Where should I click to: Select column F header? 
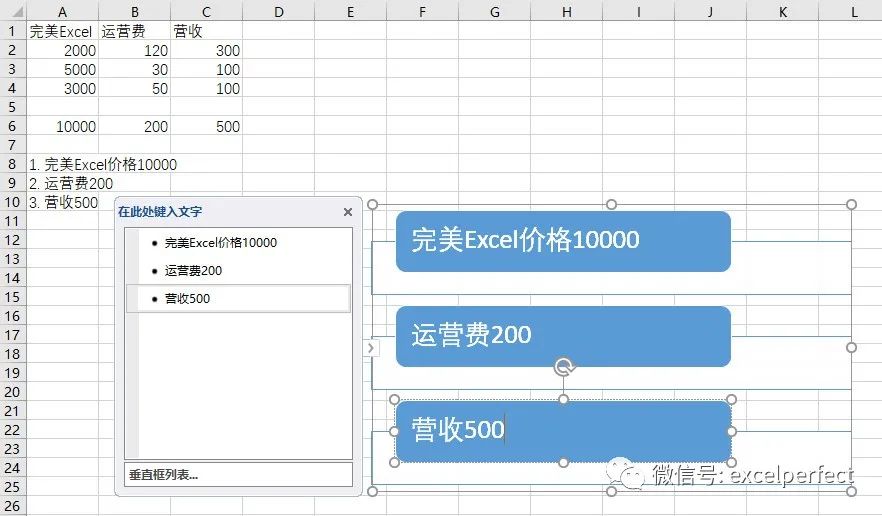[x=422, y=11]
